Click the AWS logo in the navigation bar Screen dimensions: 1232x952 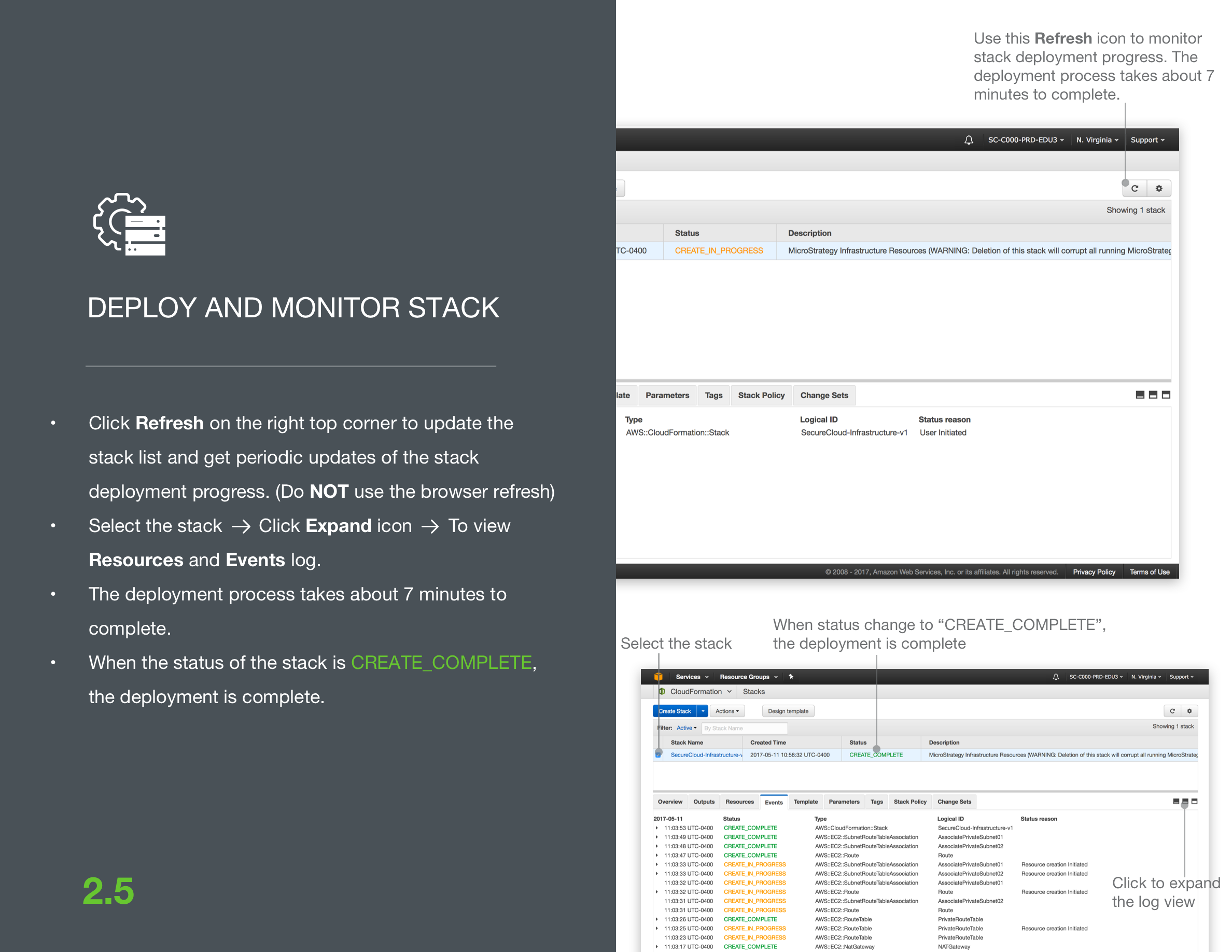tap(659, 677)
